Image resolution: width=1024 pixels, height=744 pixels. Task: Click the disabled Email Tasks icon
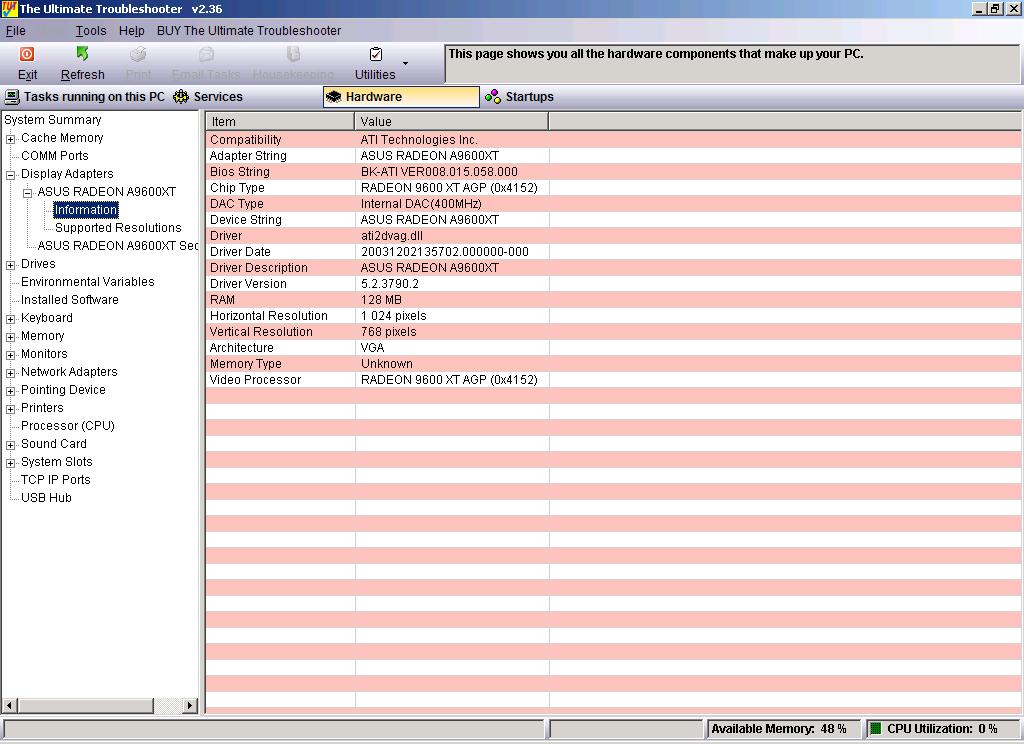pos(206,54)
